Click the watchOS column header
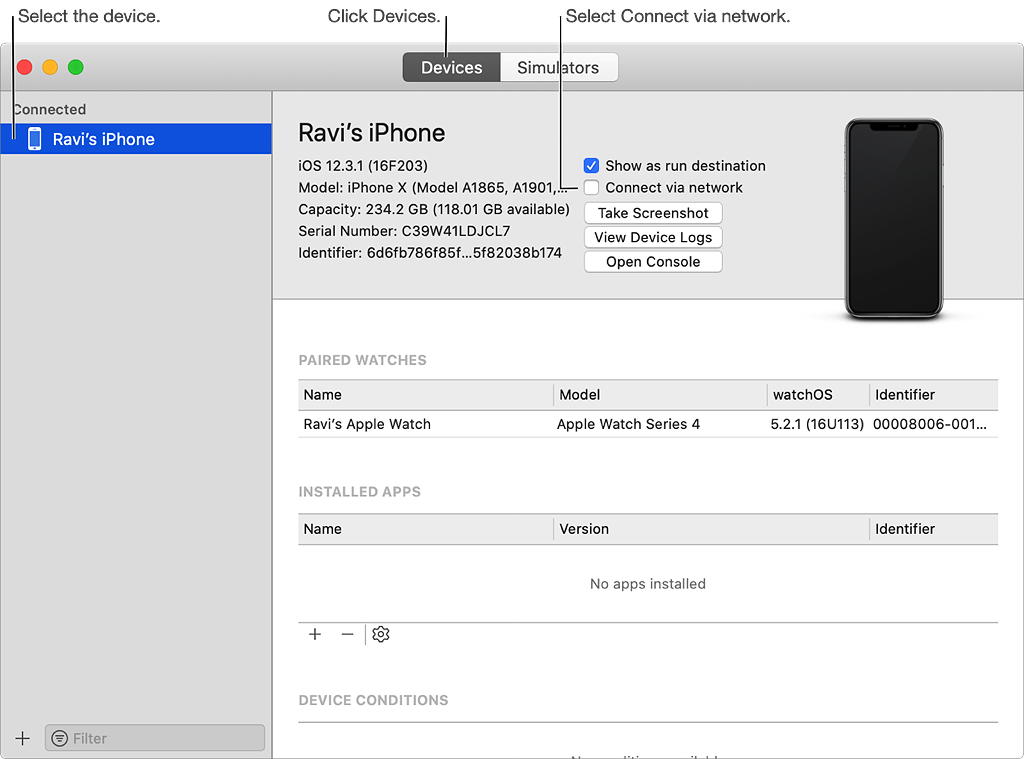The image size is (1024, 759). pos(818,395)
